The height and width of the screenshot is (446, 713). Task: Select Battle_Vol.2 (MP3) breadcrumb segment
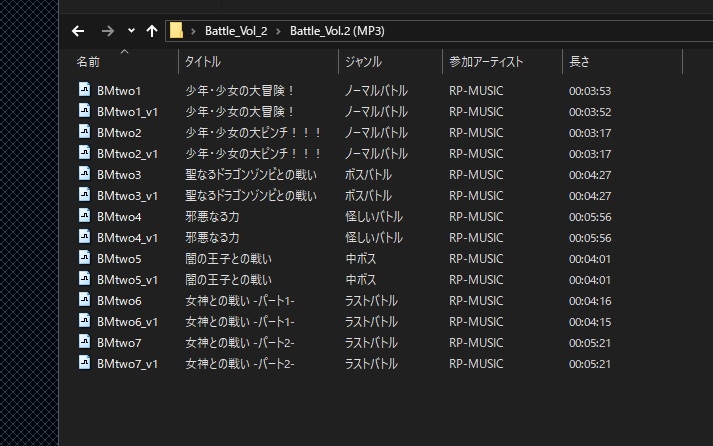pos(336,31)
